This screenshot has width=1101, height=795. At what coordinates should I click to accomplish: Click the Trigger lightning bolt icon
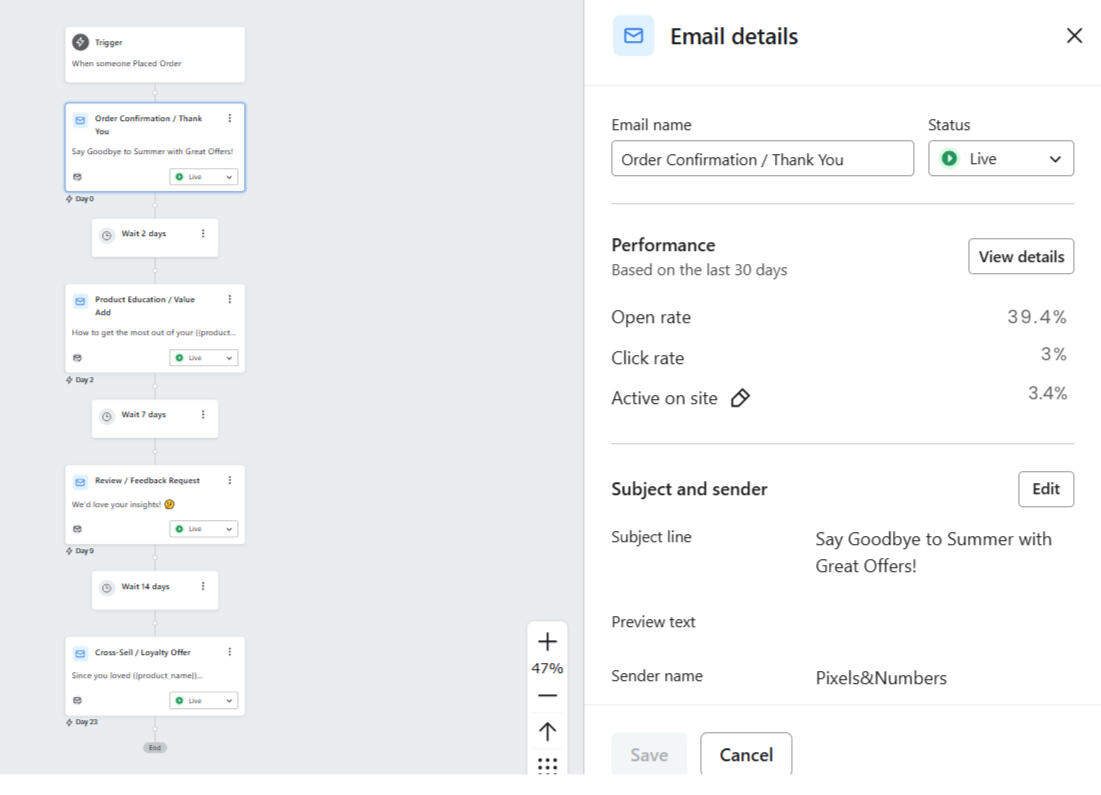tap(80, 42)
